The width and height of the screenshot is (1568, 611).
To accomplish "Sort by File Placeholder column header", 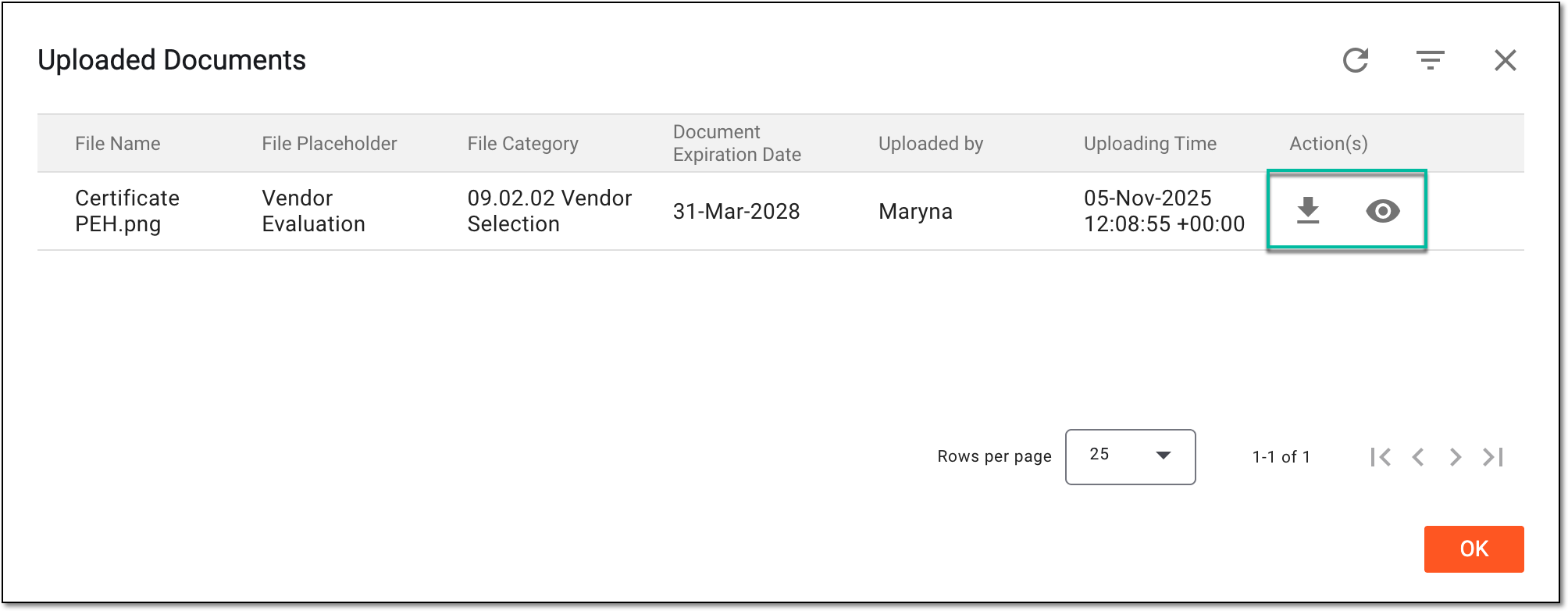I will (x=330, y=144).
